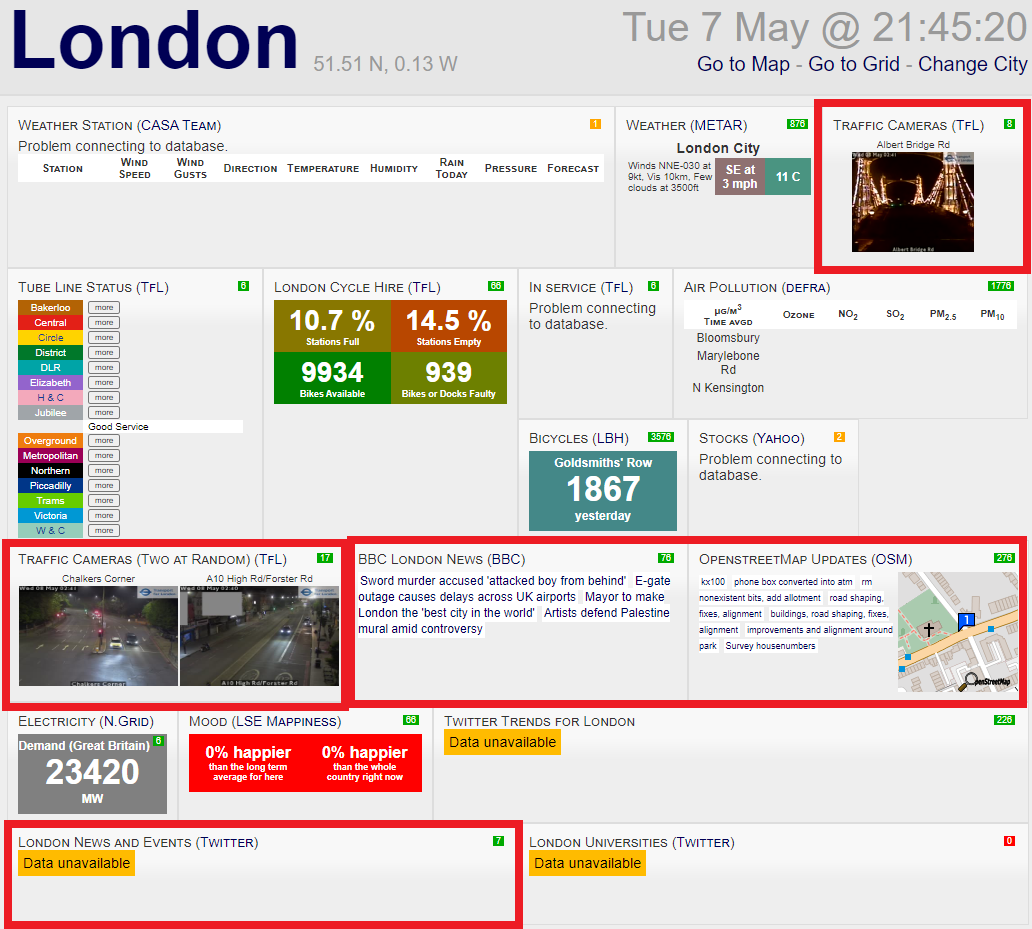Open the Go to Grid link
The width and height of the screenshot is (1032, 929).
click(x=854, y=64)
